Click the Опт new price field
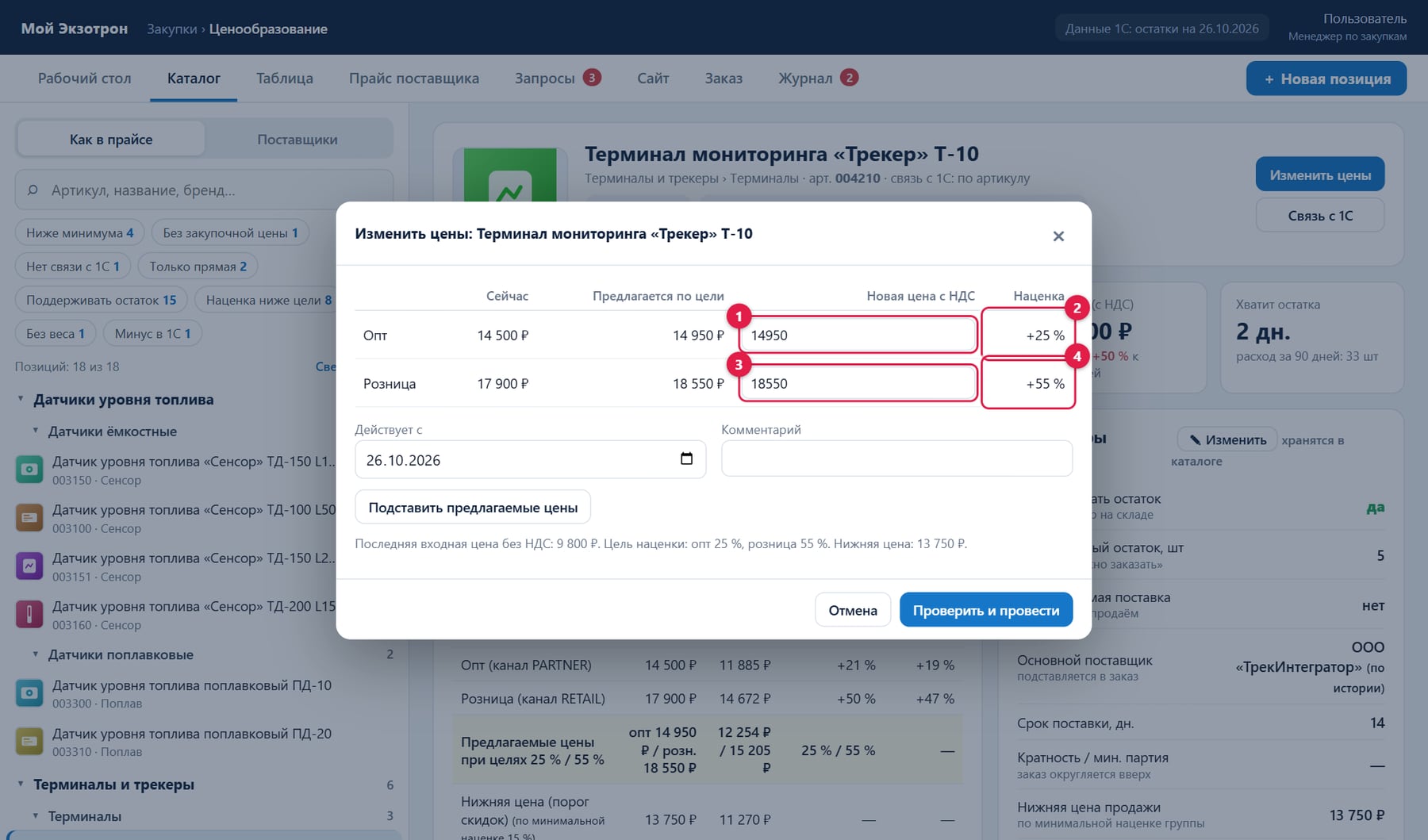The height and width of the screenshot is (840, 1428). pos(858,335)
